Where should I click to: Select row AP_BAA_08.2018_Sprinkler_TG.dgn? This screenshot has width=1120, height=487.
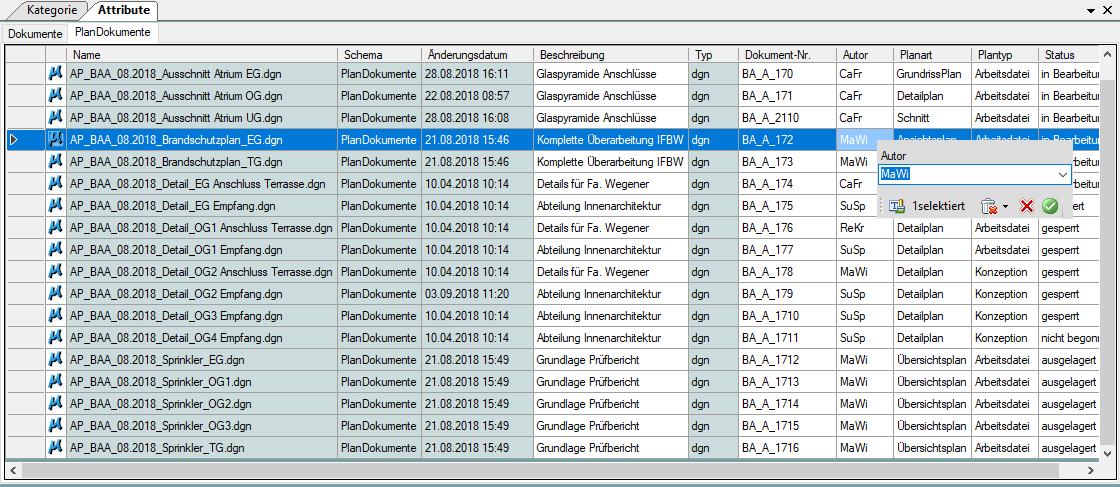click(x=554, y=448)
